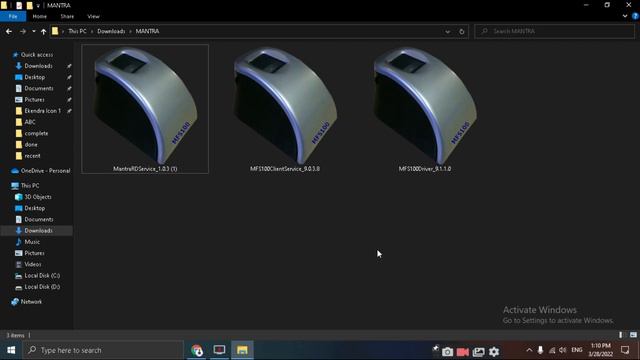Open the clock and date flyout
Screen dimensions: 640x360
[601, 350]
